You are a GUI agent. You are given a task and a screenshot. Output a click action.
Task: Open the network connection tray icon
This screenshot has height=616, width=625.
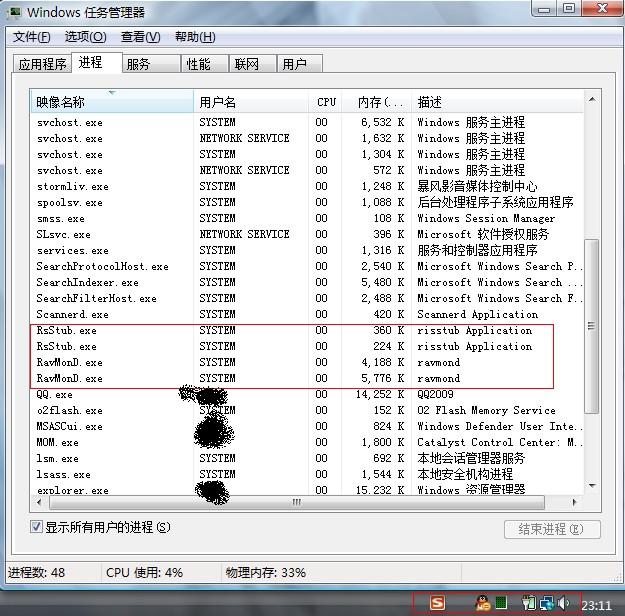point(546,603)
